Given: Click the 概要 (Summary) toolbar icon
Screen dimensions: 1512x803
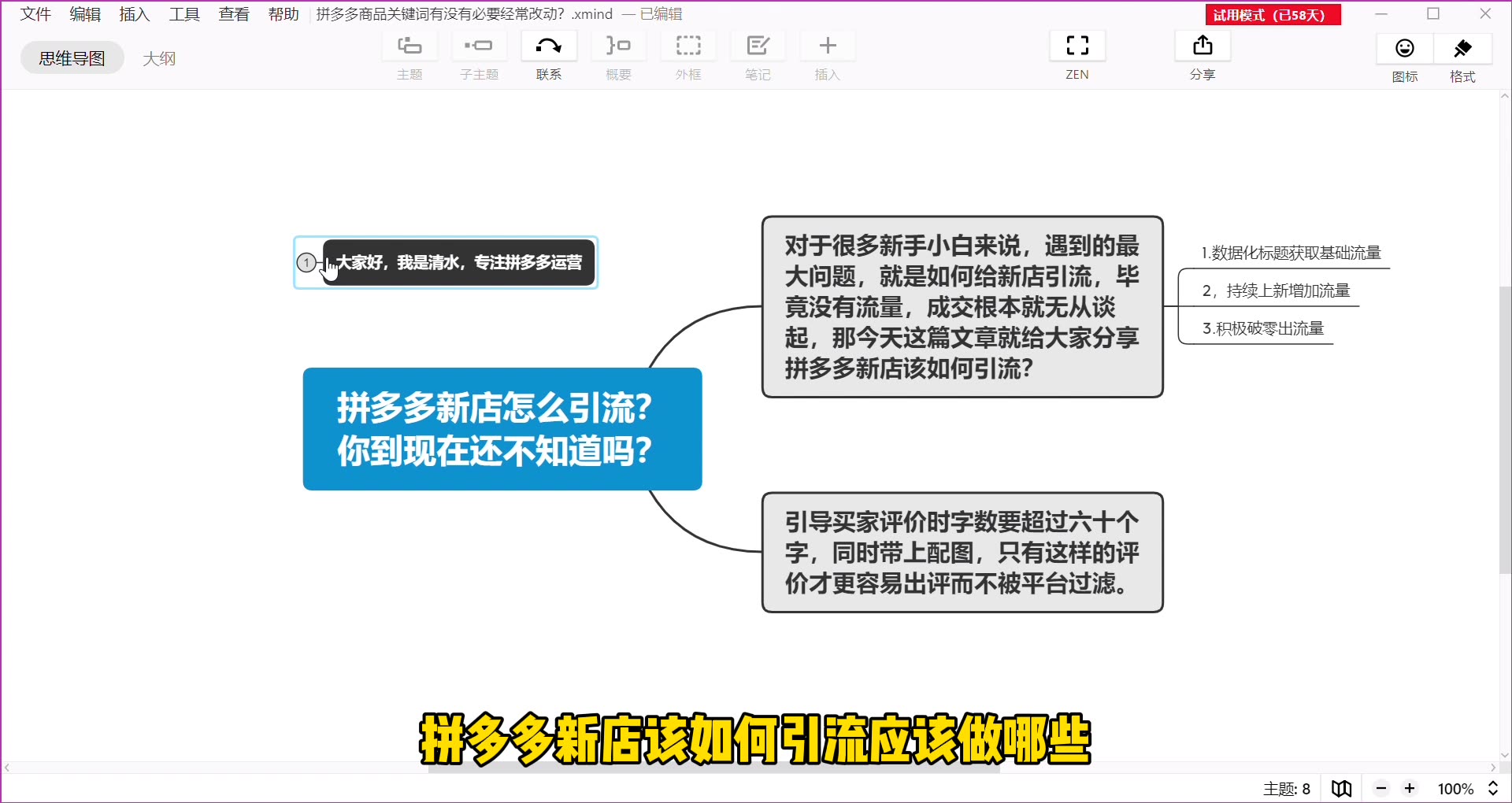Looking at the screenshot, I should click(x=618, y=46).
